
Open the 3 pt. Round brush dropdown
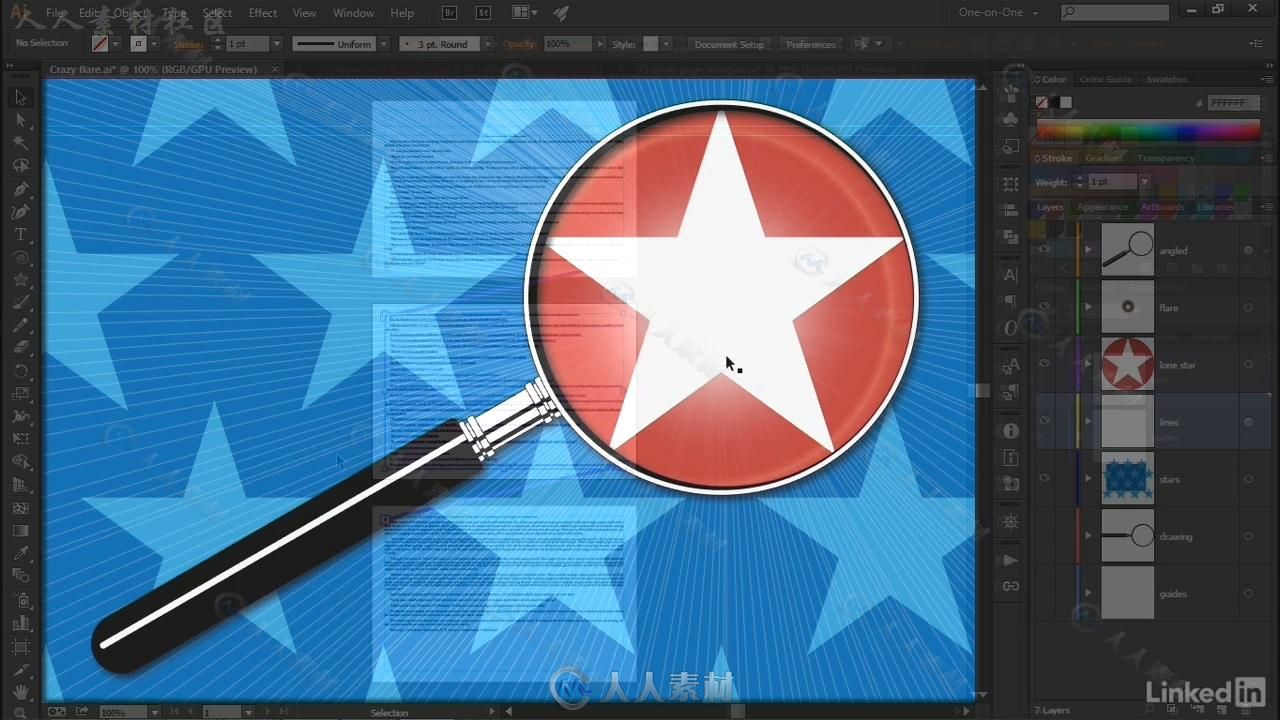pyautogui.click(x=487, y=44)
